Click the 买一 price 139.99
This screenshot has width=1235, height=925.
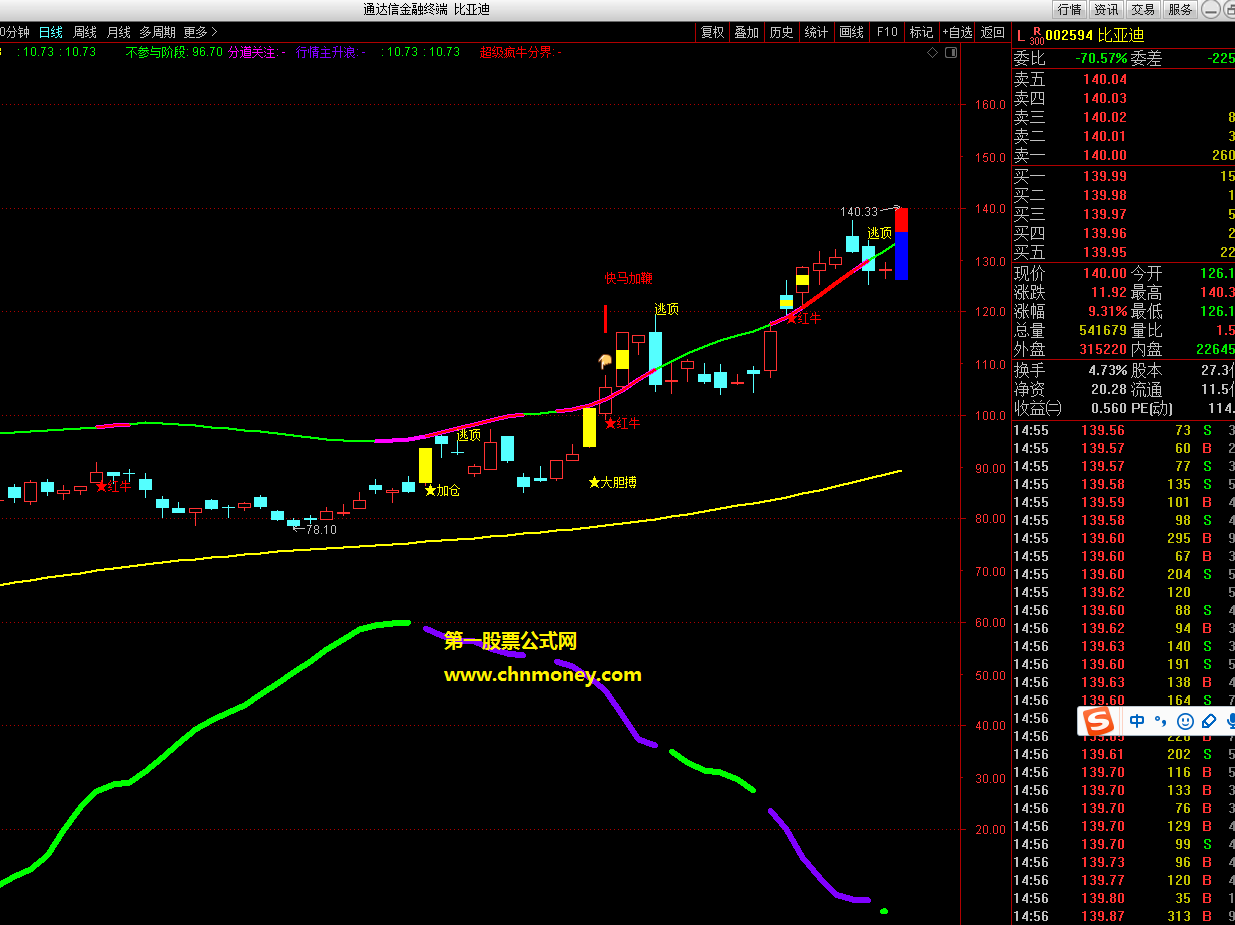pos(1105,176)
